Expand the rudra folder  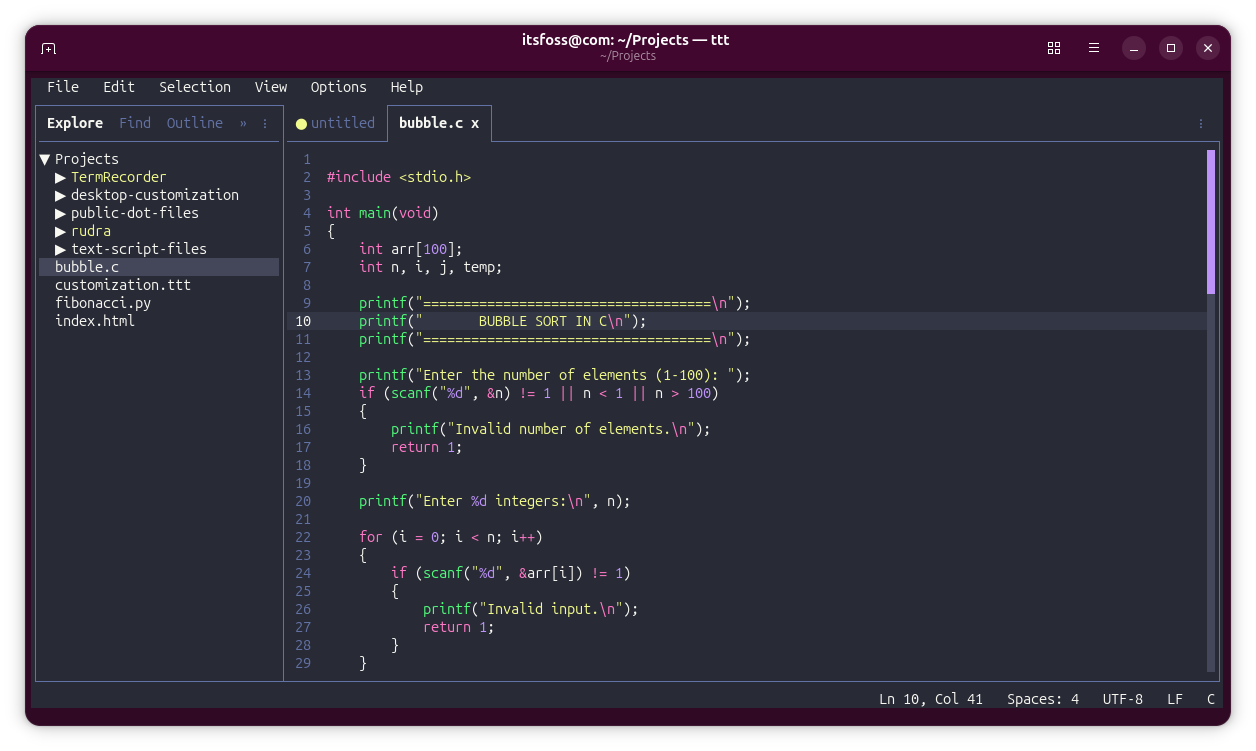(x=61, y=231)
